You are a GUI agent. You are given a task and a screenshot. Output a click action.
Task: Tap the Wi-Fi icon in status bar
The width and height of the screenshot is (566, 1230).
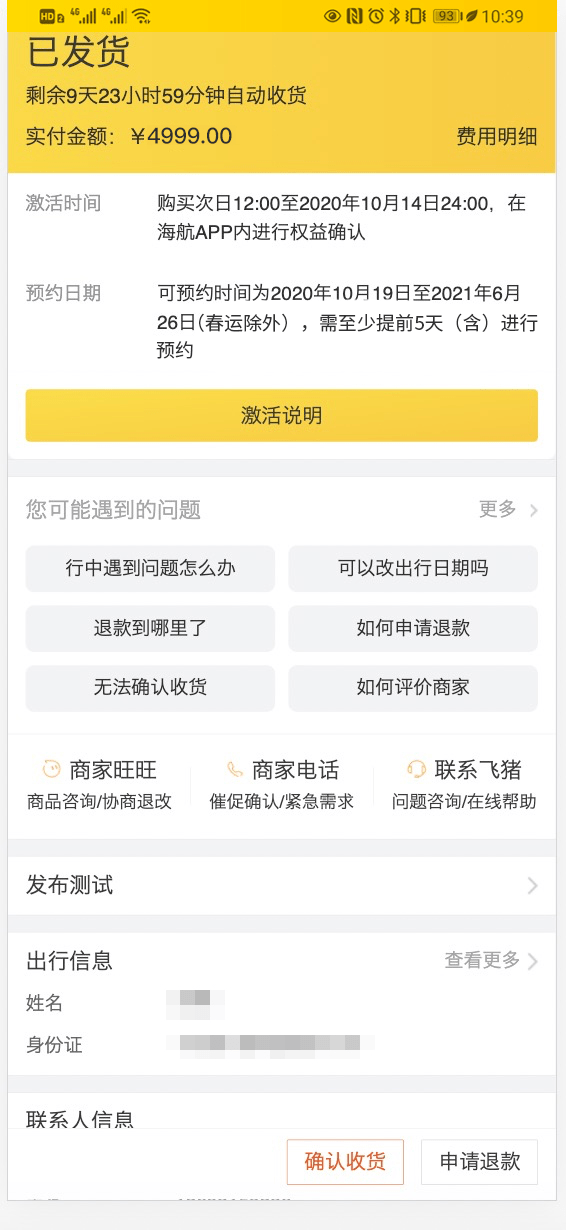click(141, 16)
